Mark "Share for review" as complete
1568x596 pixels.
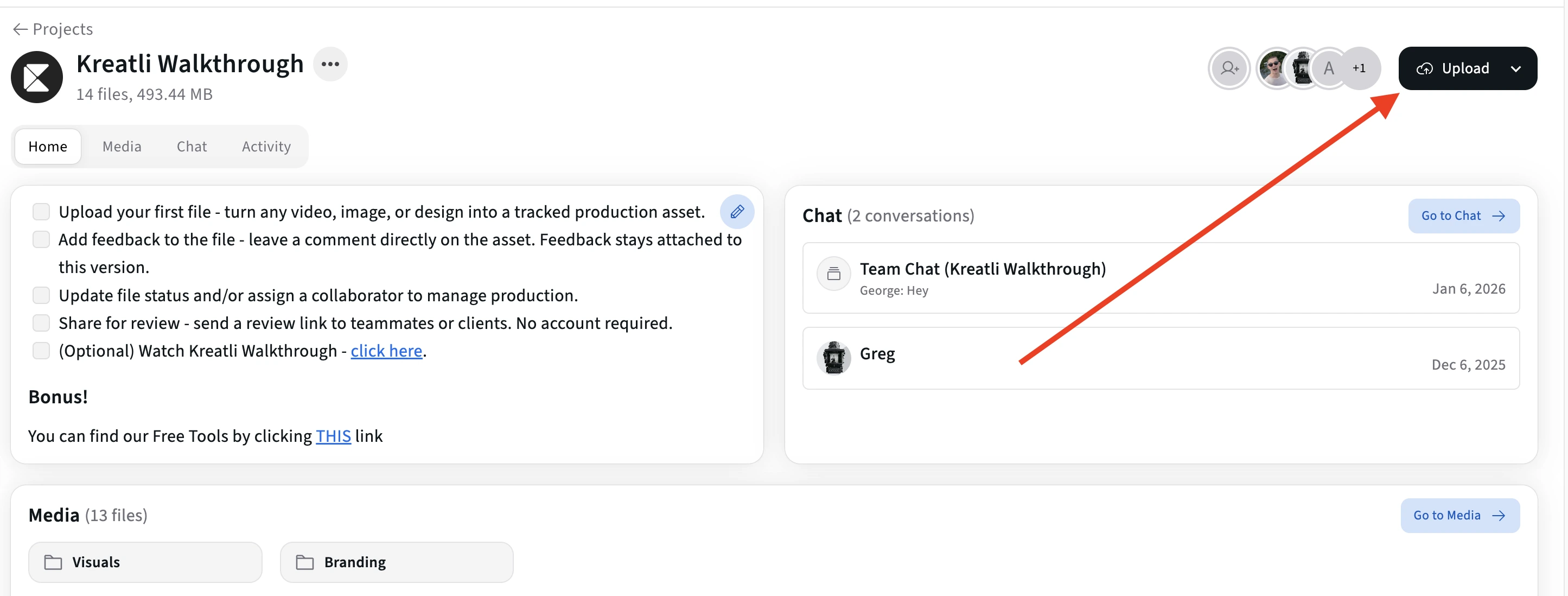click(41, 322)
